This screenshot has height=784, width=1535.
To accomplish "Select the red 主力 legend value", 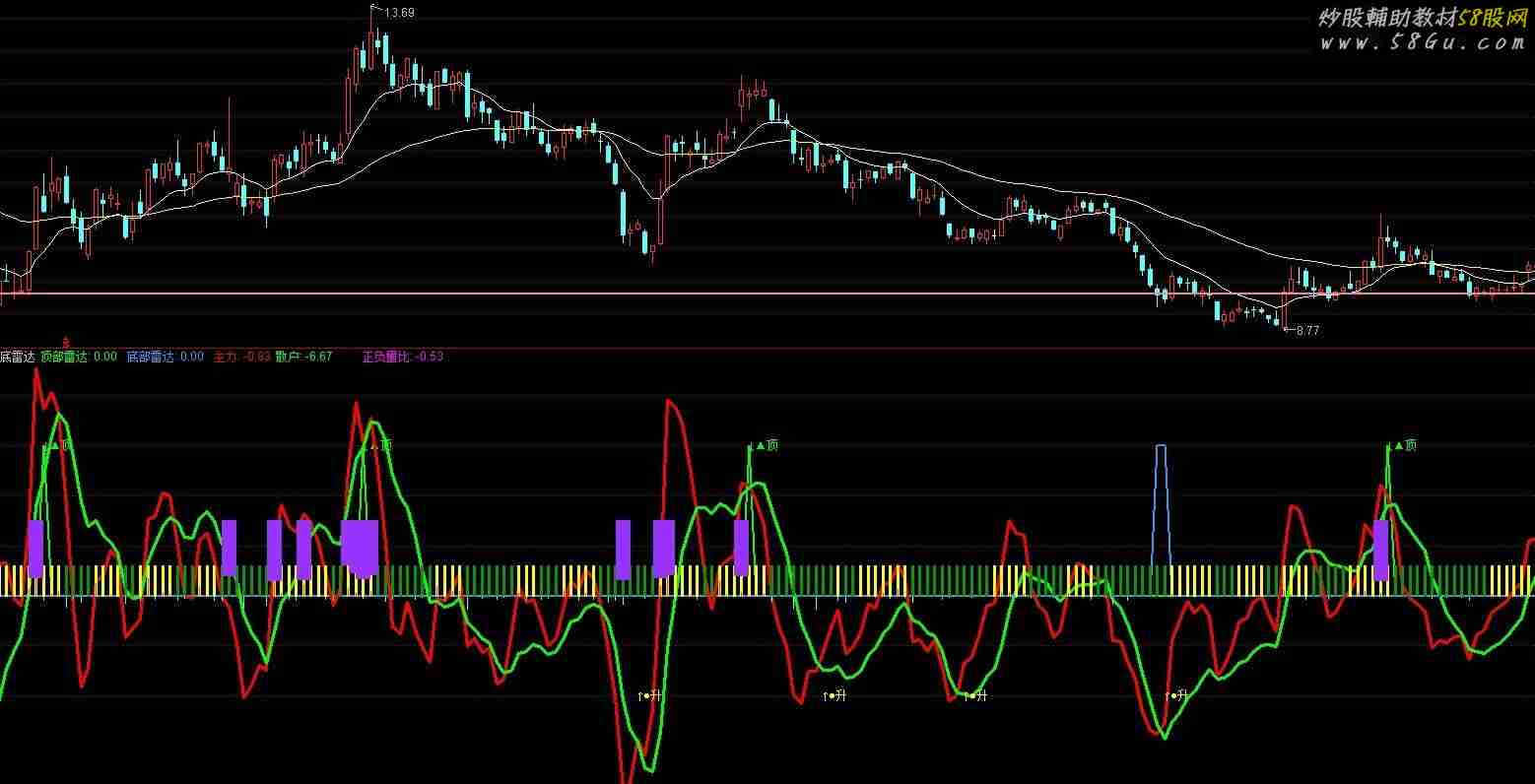I will pyautogui.click(x=241, y=357).
